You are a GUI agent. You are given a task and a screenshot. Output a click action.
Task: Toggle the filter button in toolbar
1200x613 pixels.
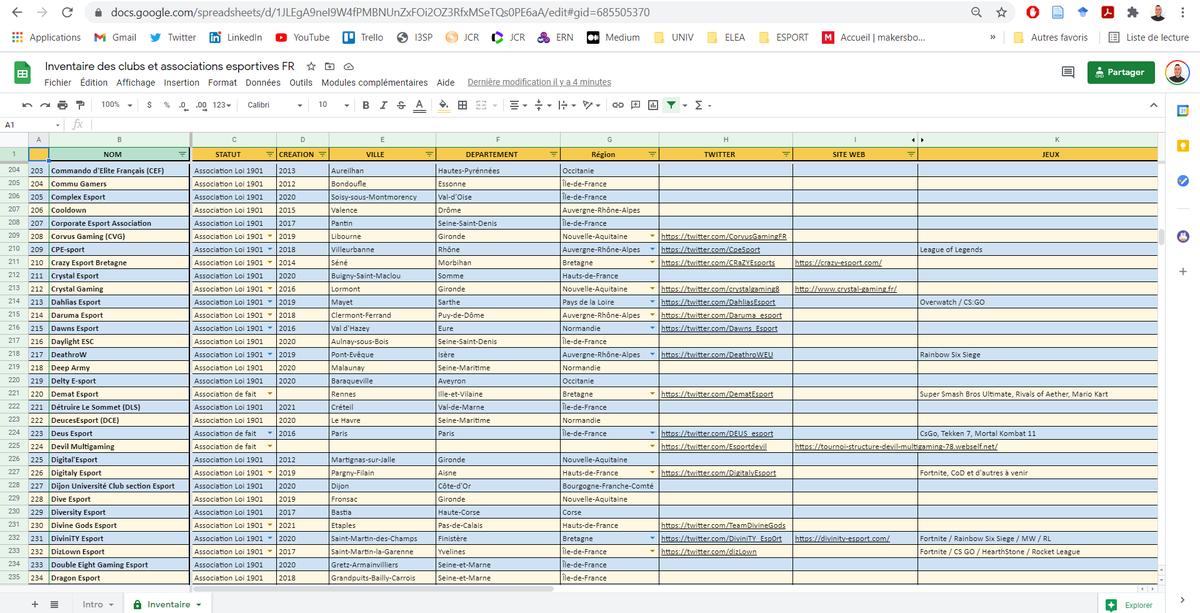(x=671, y=105)
